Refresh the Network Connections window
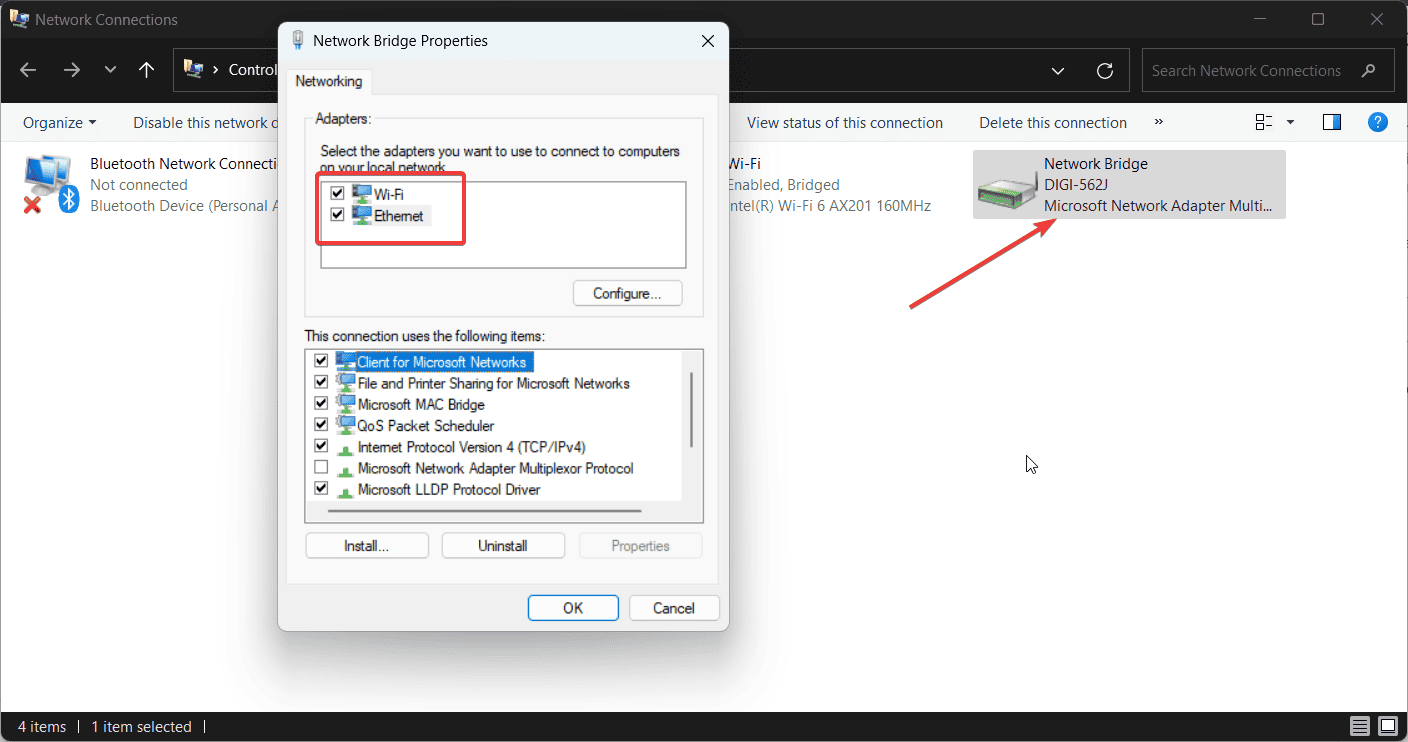The width and height of the screenshot is (1408, 742). 1105,70
